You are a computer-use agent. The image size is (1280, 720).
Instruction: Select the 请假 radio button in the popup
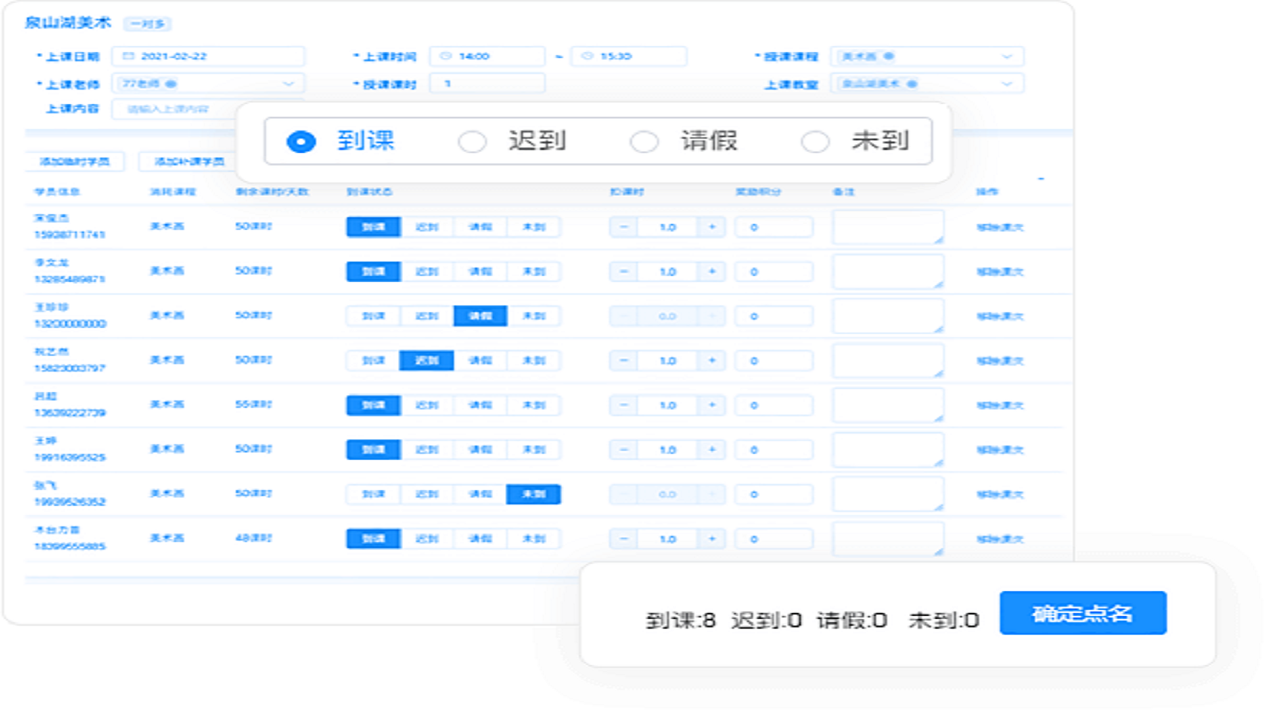point(643,141)
